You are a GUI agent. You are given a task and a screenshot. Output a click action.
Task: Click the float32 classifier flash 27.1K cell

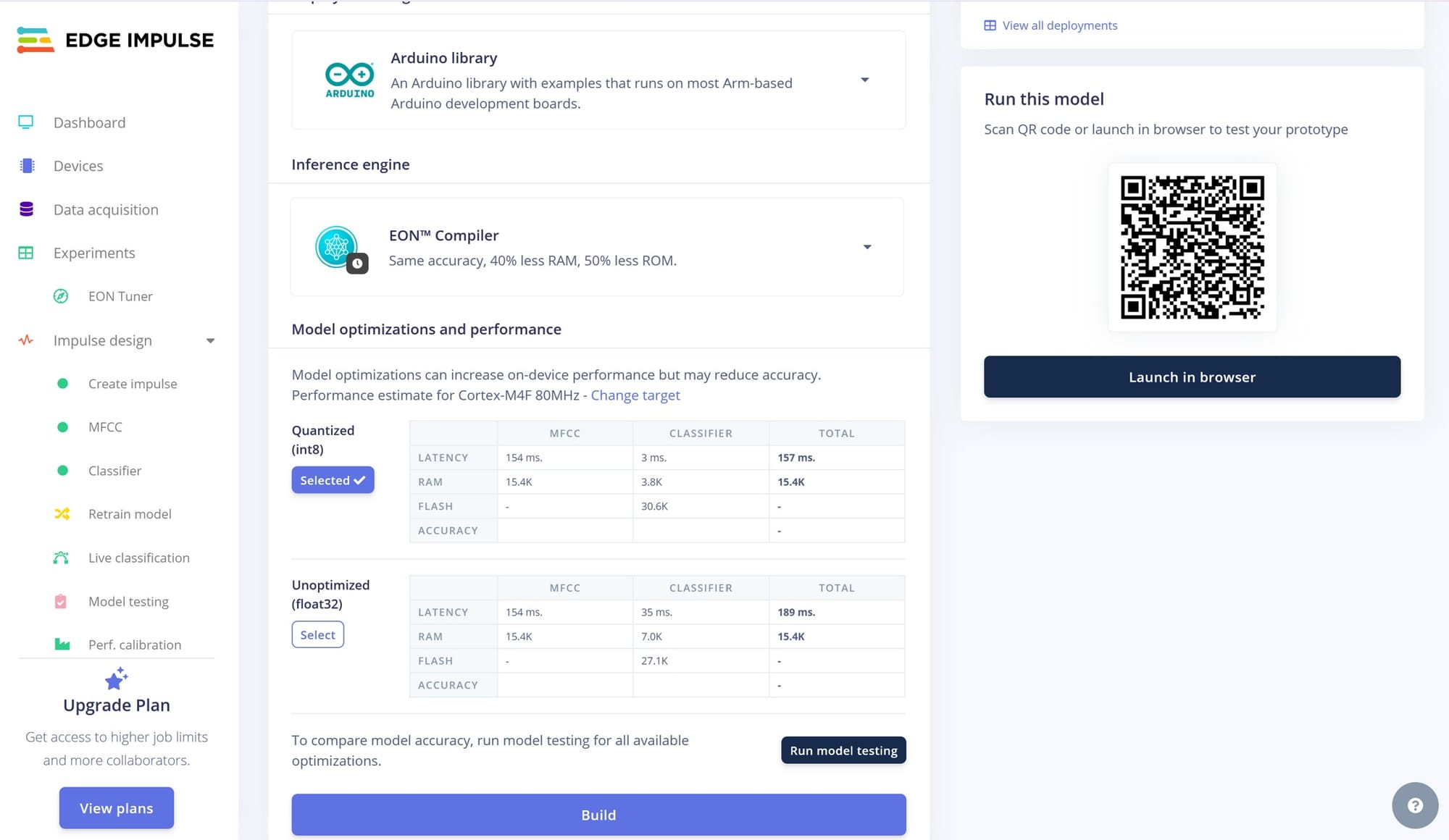click(x=701, y=660)
